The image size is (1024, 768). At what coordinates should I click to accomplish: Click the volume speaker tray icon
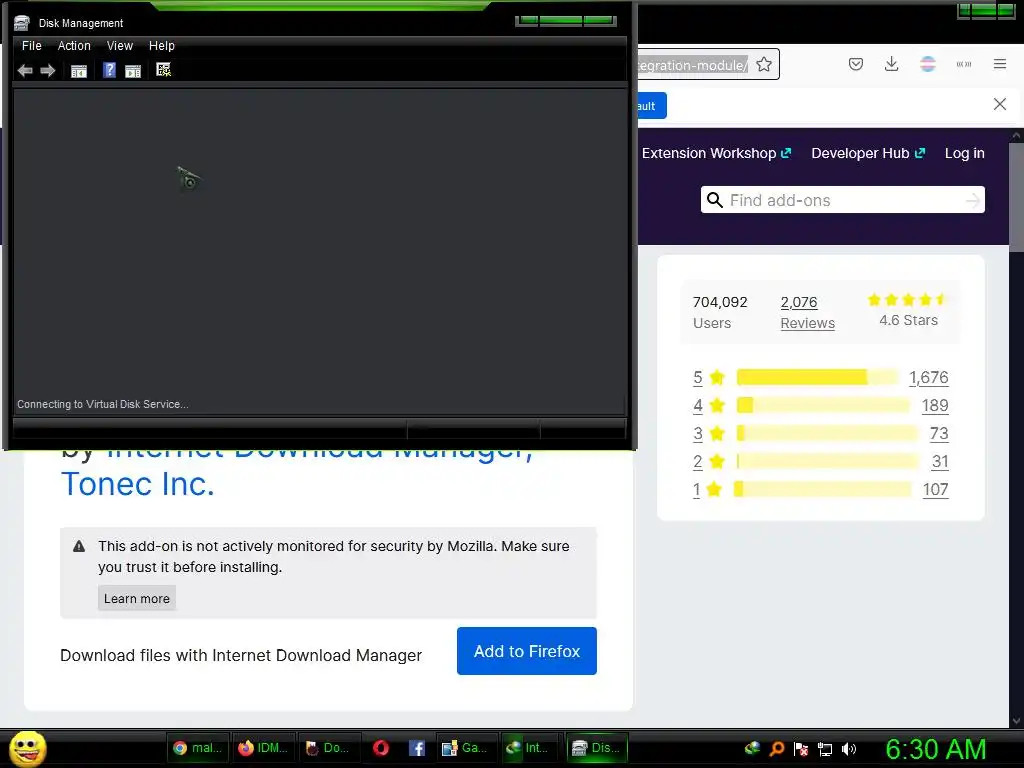point(849,750)
